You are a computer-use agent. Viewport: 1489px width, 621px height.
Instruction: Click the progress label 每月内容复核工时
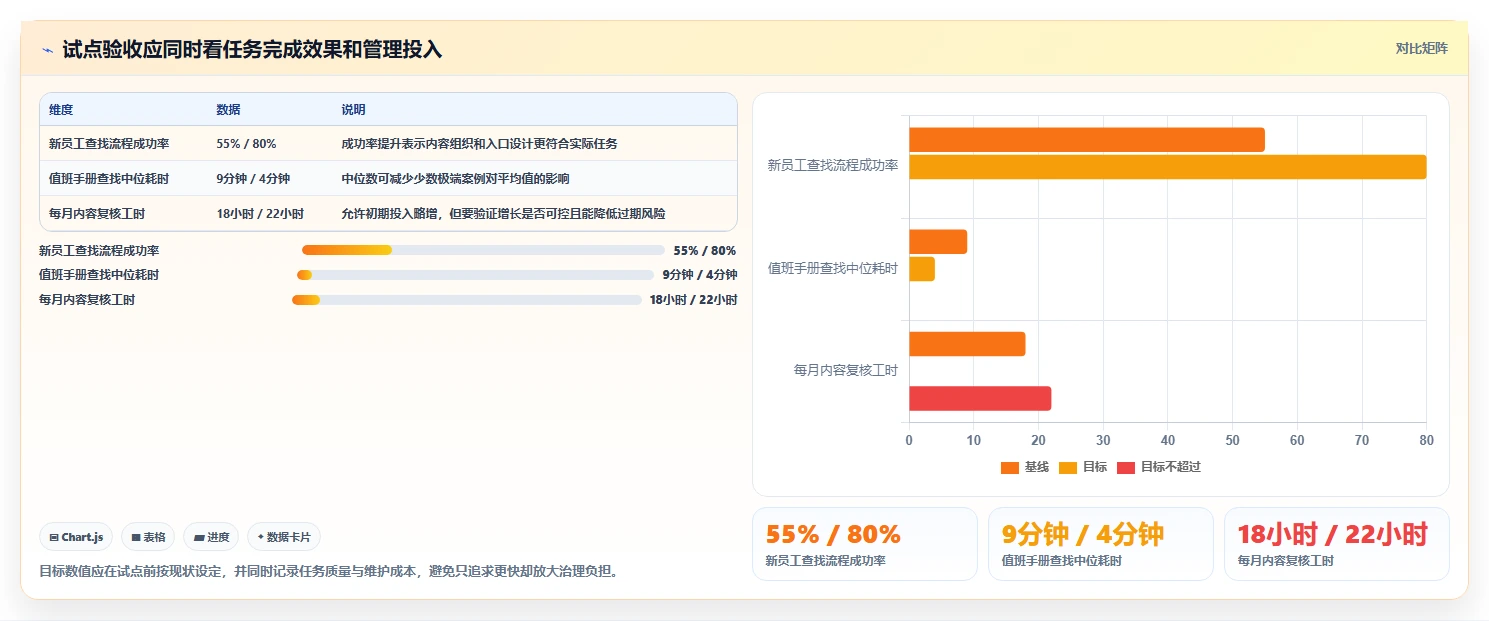(87, 300)
